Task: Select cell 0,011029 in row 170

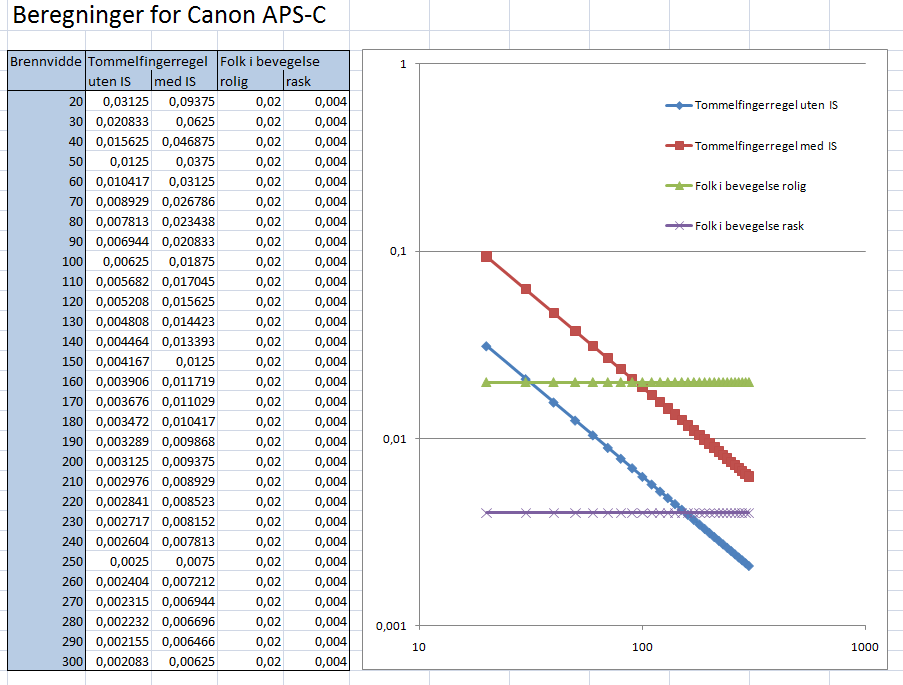Action: click(185, 402)
